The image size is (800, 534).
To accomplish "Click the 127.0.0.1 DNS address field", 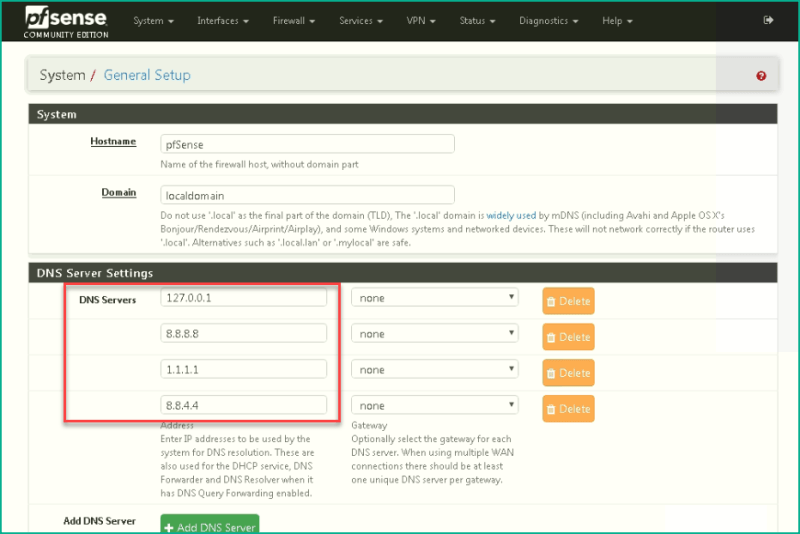I will pyautogui.click(x=243, y=298).
